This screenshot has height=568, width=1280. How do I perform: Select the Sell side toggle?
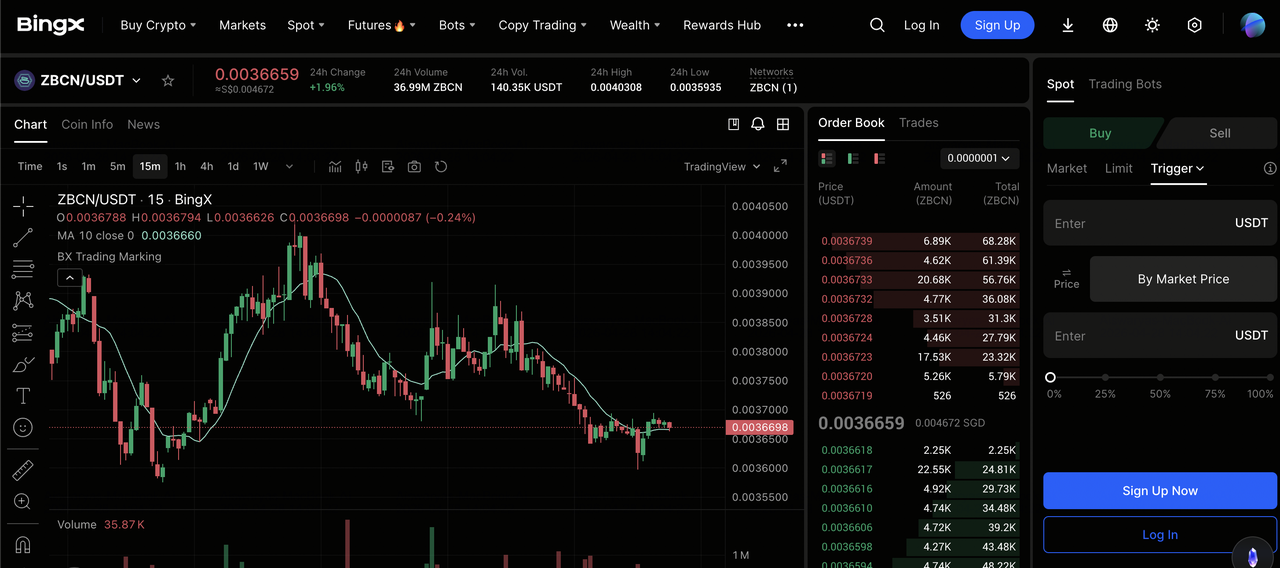tap(1220, 133)
